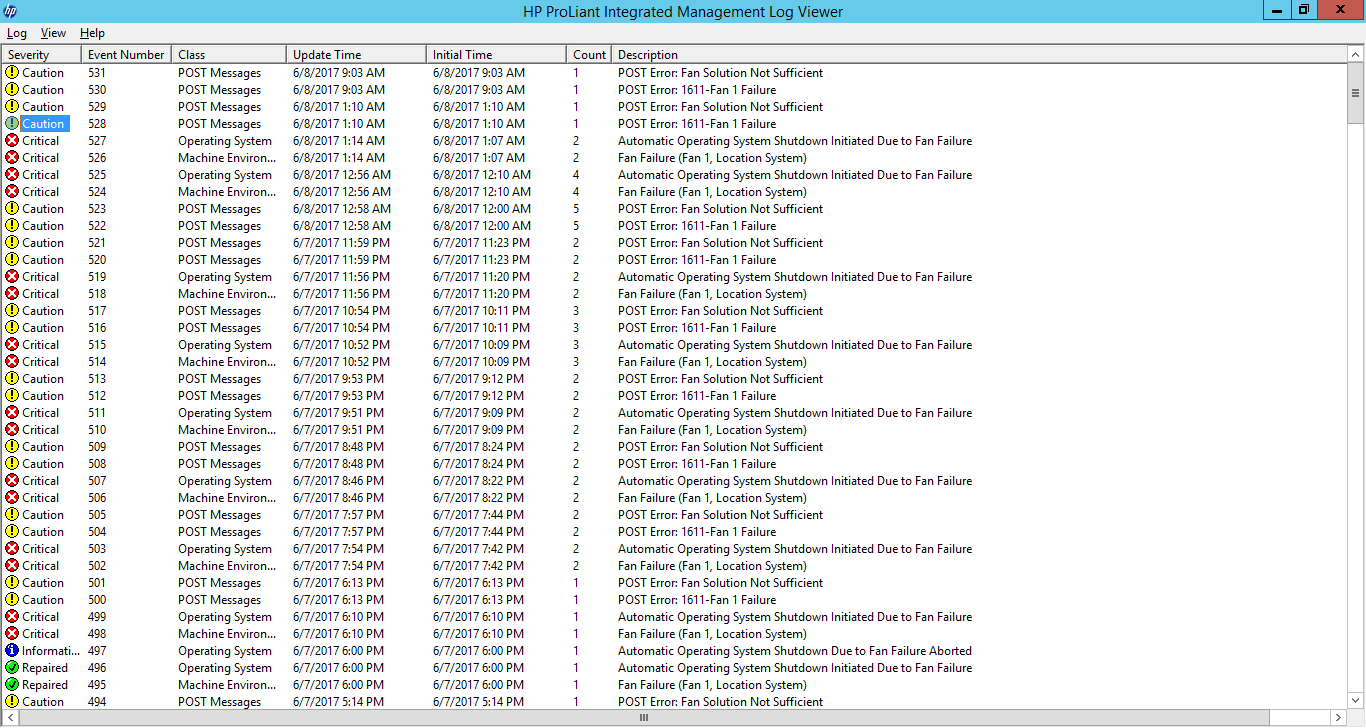
Task: Click the Caution icon for event 513
Action: pos(12,379)
